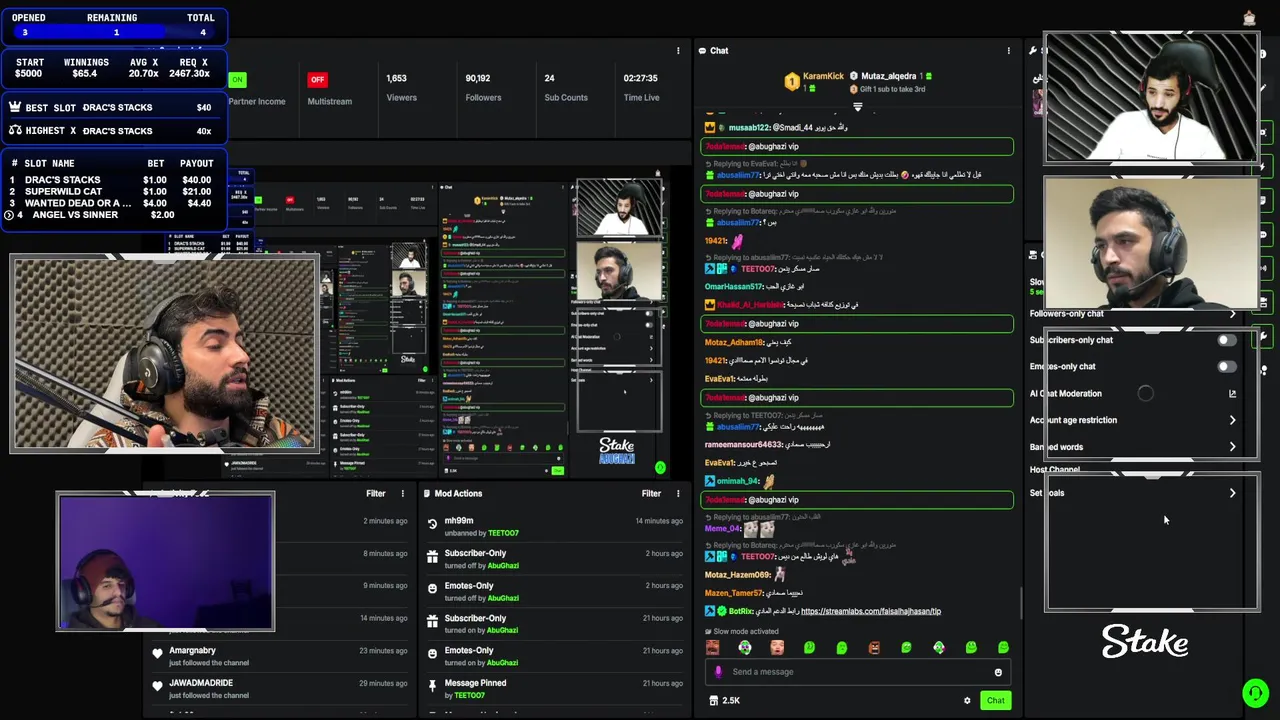This screenshot has width=1280, height=720.
Task: Click JAWADMADRIDE follower entry
Action: [282, 688]
